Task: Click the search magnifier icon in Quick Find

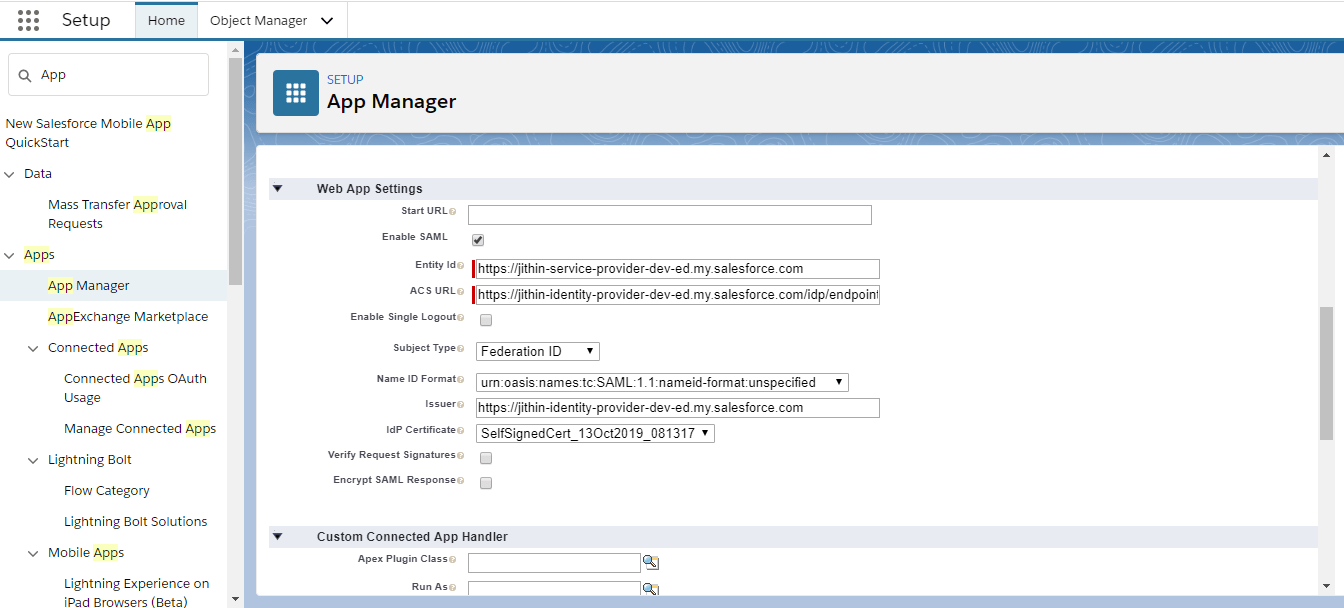Action: 25,75
